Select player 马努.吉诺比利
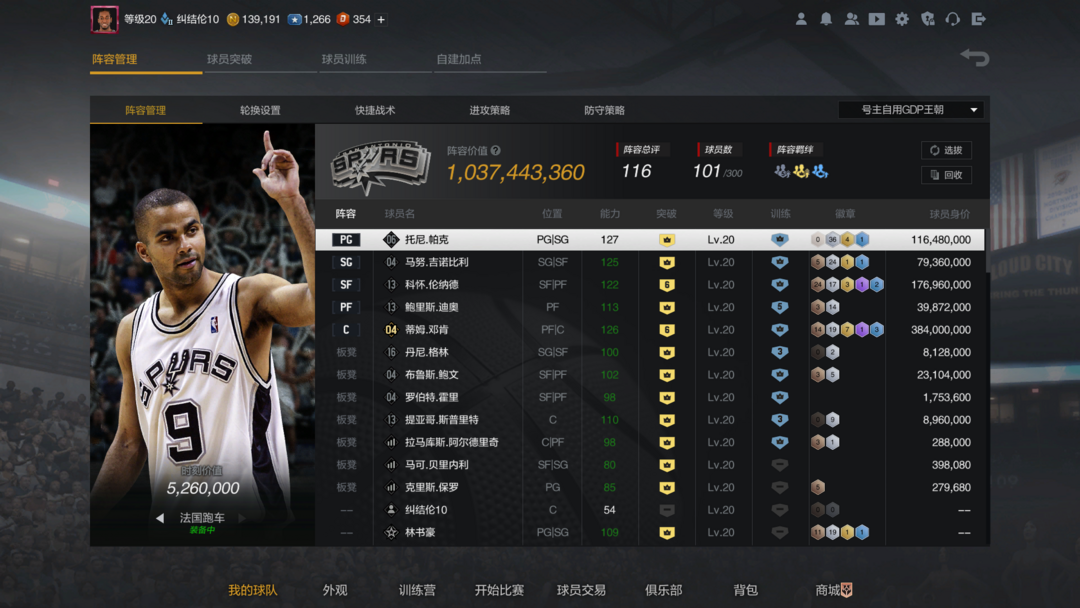This screenshot has height=608, width=1080. [437, 262]
